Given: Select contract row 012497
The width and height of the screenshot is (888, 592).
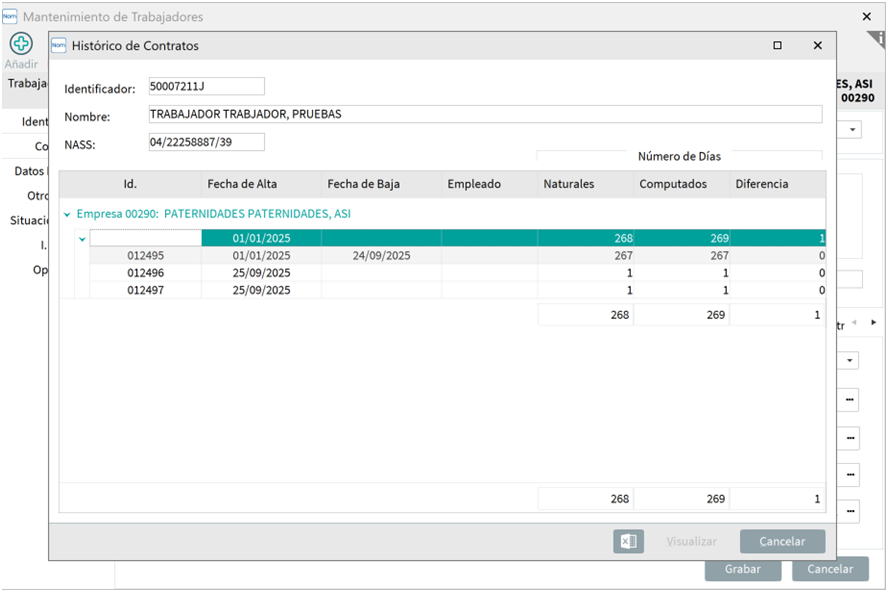Looking at the screenshot, I should 145,290.
